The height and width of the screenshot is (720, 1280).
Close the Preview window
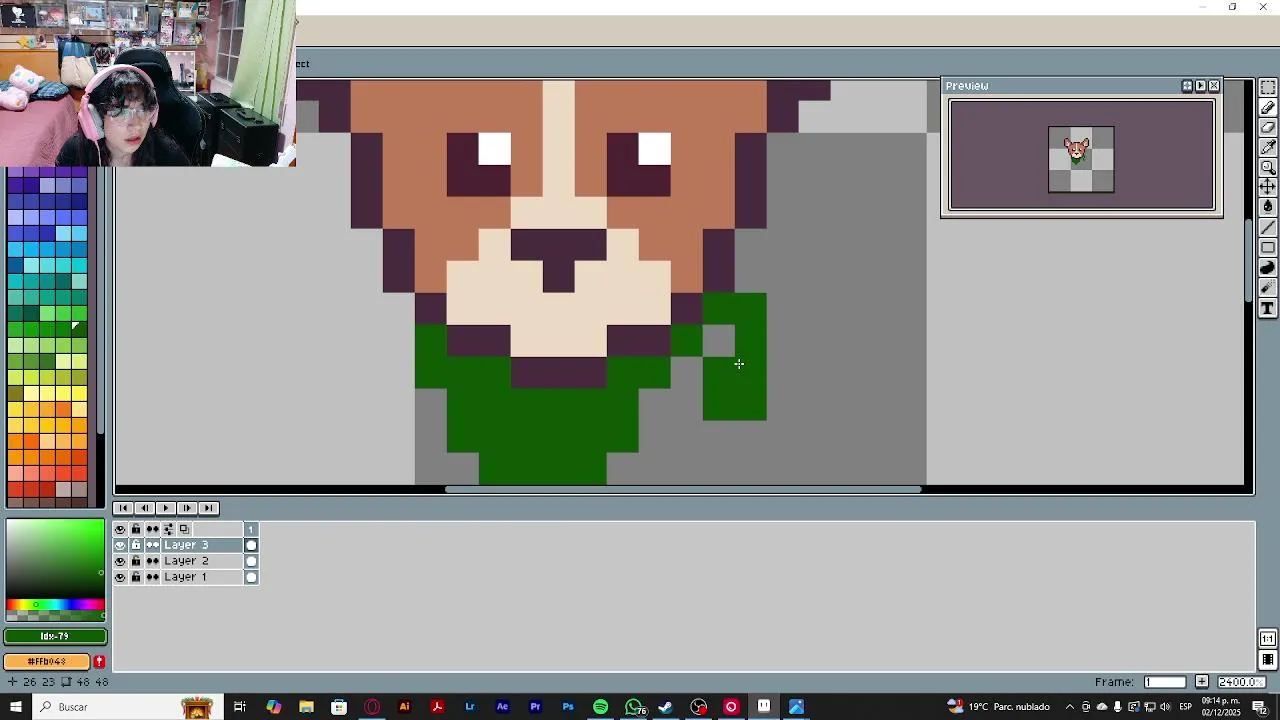click(1214, 86)
